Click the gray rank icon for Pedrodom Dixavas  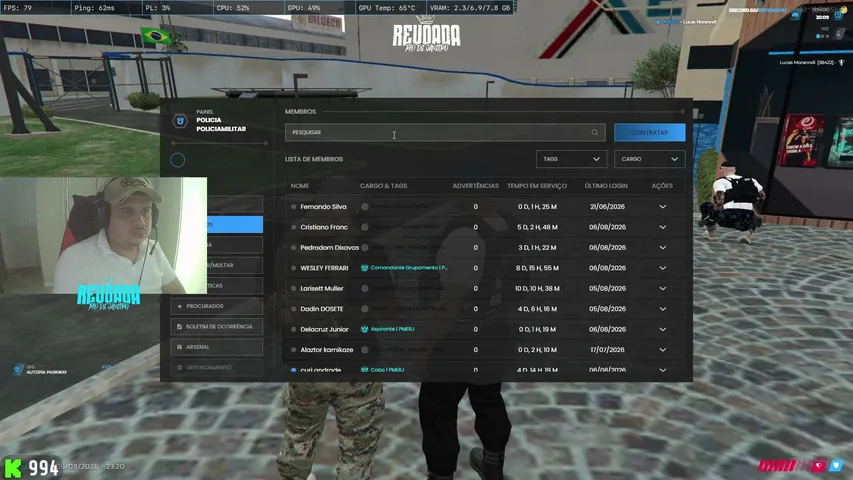(x=364, y=248)
